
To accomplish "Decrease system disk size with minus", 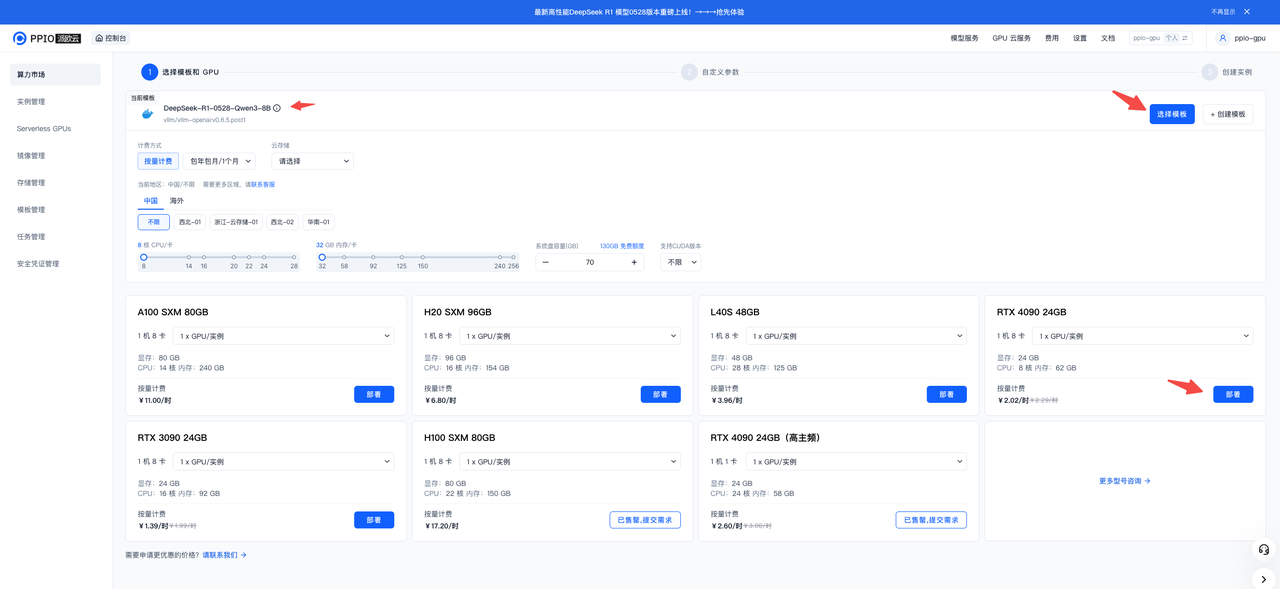I will pos(545,262).
